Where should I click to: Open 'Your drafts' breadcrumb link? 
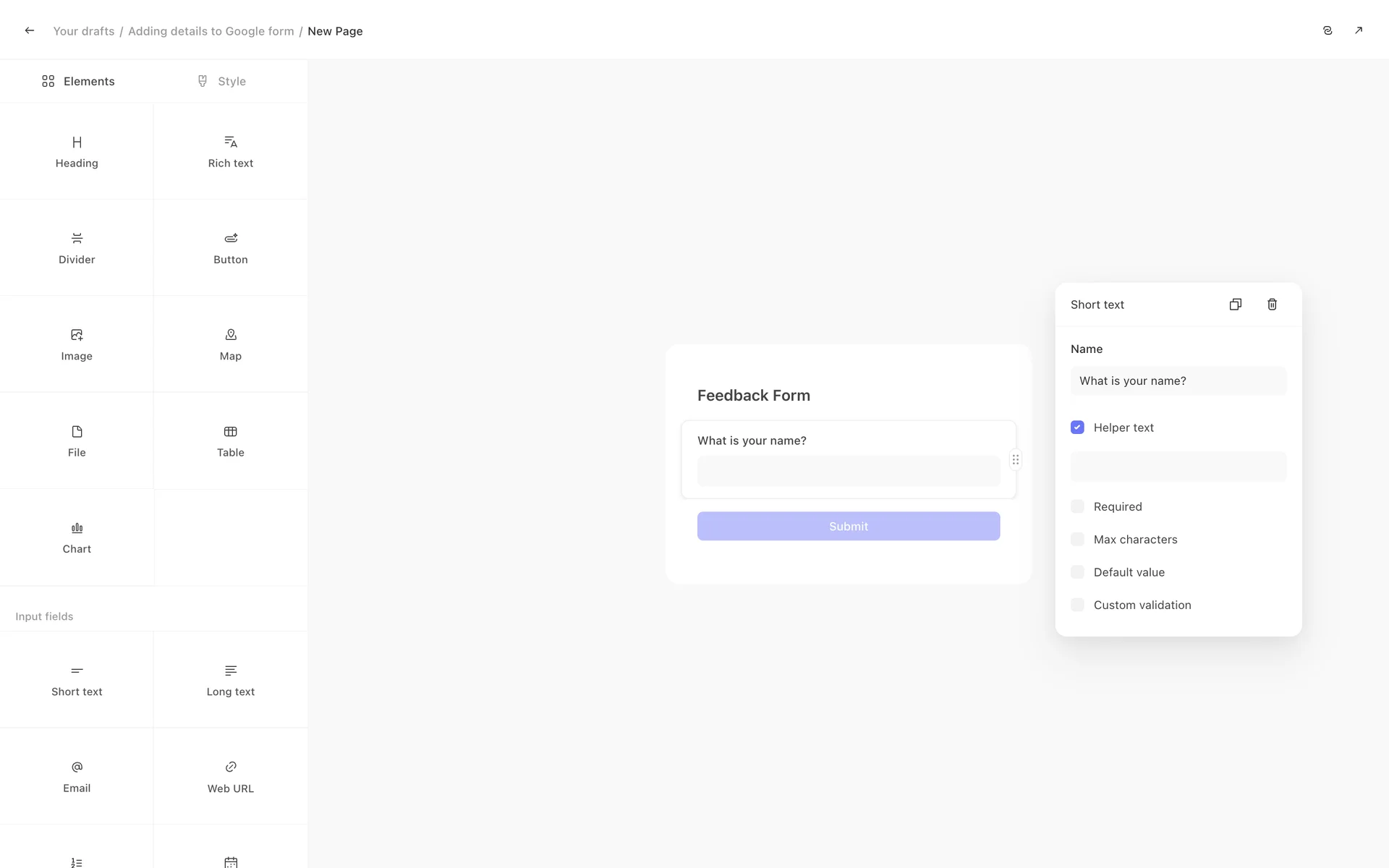coord(83,31)
